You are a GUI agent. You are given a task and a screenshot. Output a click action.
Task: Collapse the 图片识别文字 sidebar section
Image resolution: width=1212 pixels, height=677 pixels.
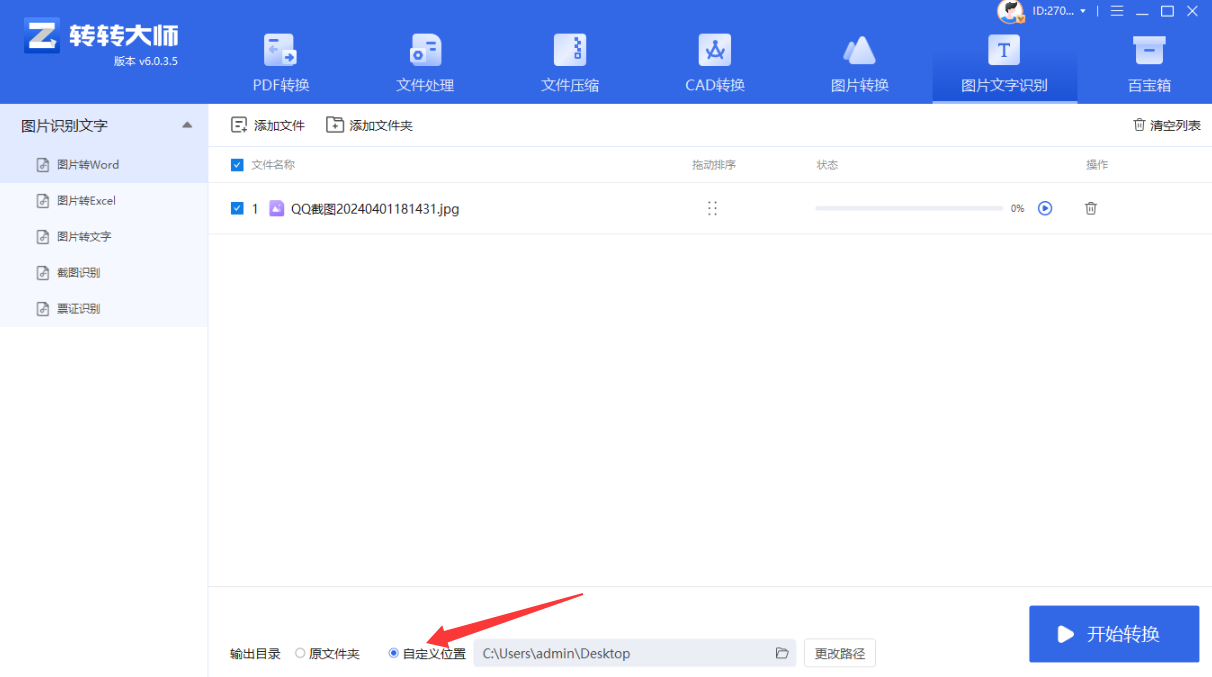pyautogui.click(x=187, y=125)
